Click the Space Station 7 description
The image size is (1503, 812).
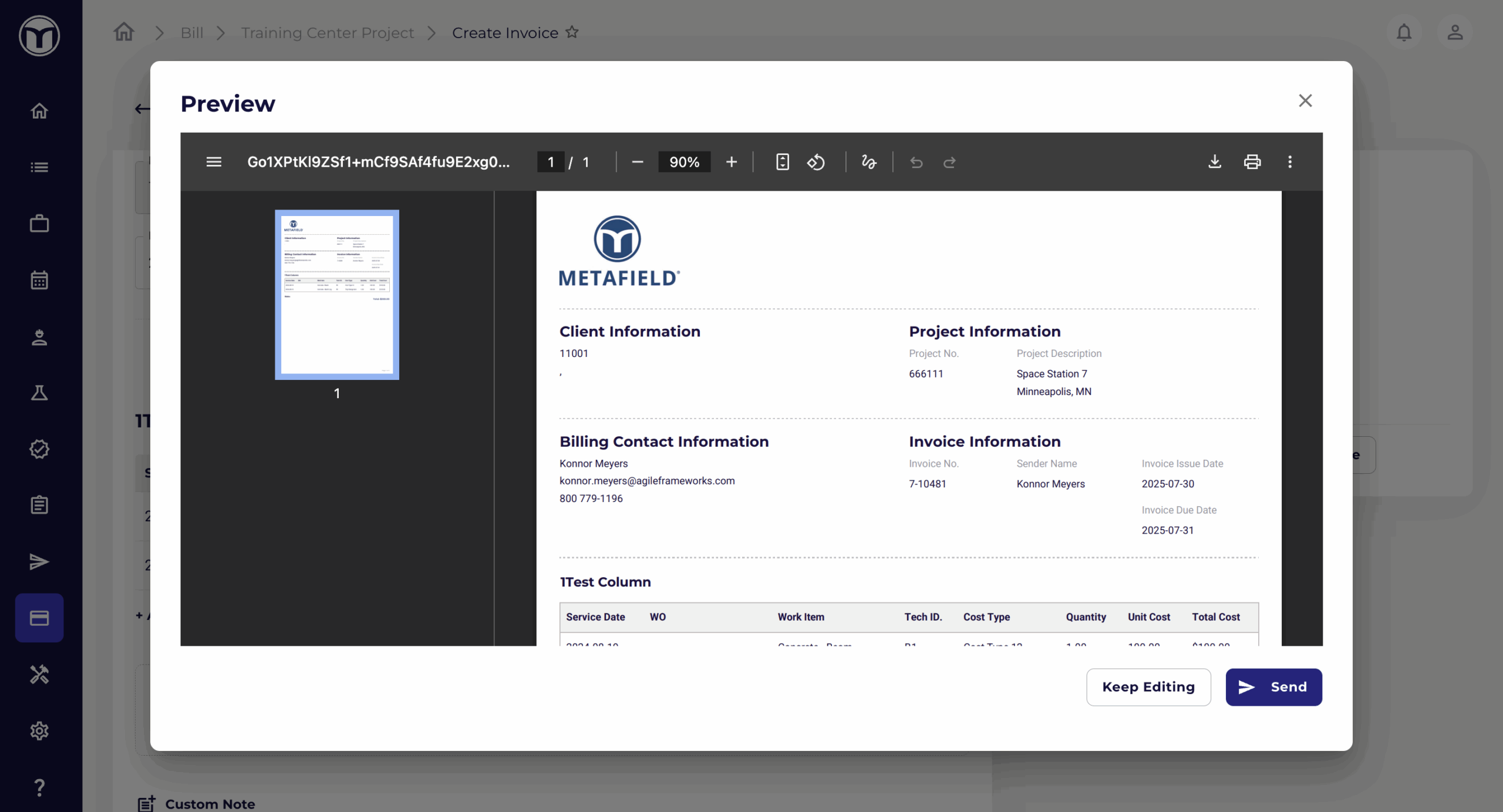(x=1052, y=373)
